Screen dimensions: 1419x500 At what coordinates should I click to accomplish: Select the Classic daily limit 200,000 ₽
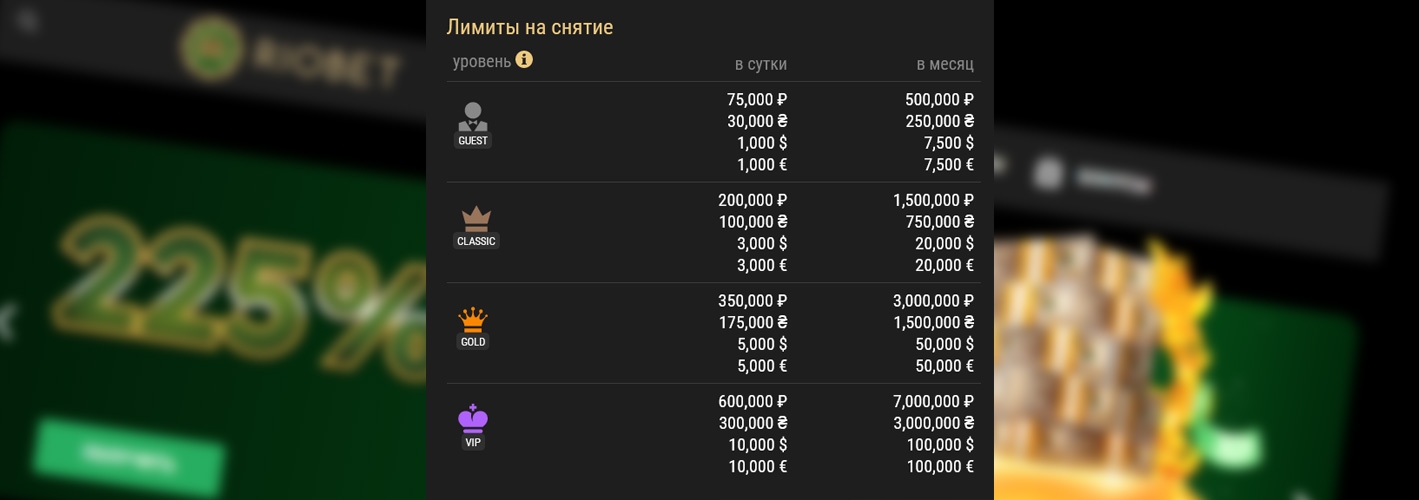point(752,200)
